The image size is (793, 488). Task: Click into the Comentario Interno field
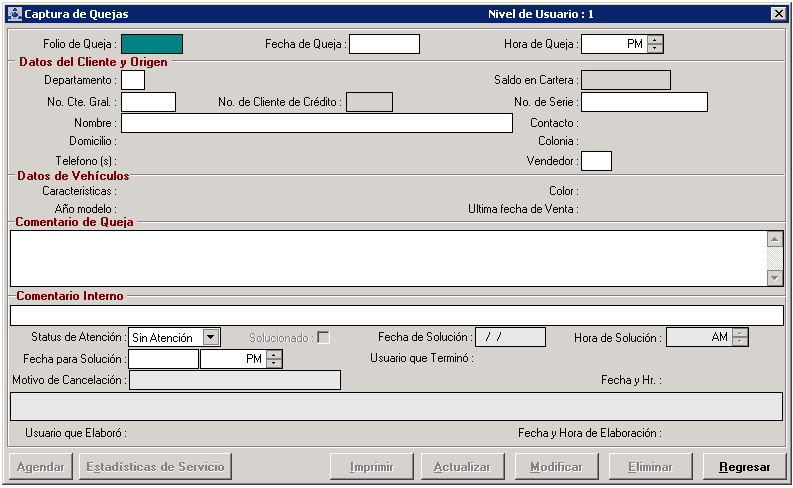click(x=396, y=316)
